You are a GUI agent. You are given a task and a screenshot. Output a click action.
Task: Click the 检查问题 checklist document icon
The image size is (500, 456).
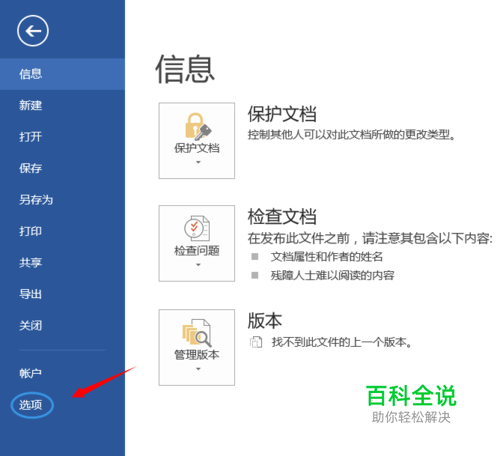click(197, 229)
